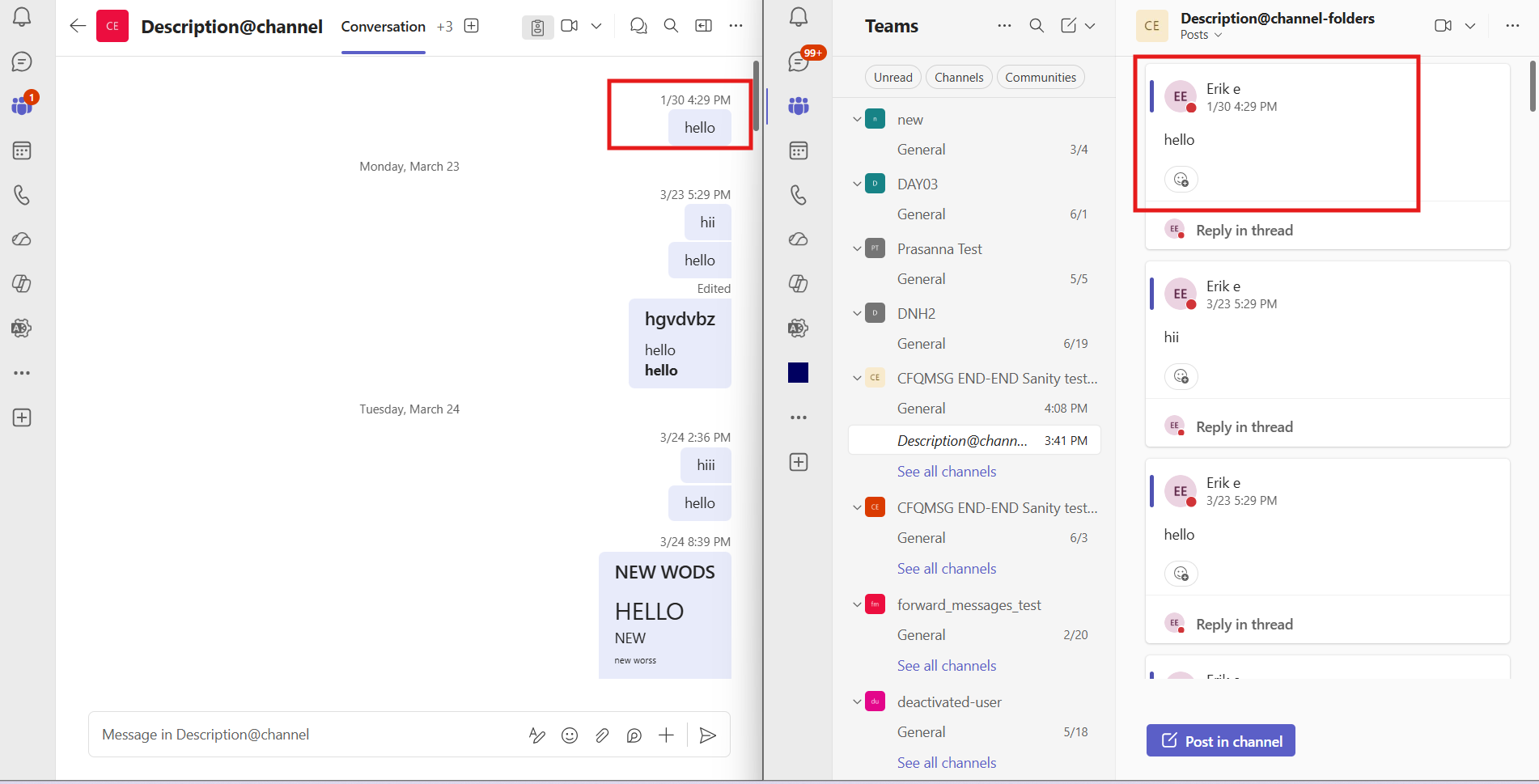Image resolution: width=1539 pixels, height=784 pixels.
Task: Start video call in right window header
Action: click(x=1444, y=26)
